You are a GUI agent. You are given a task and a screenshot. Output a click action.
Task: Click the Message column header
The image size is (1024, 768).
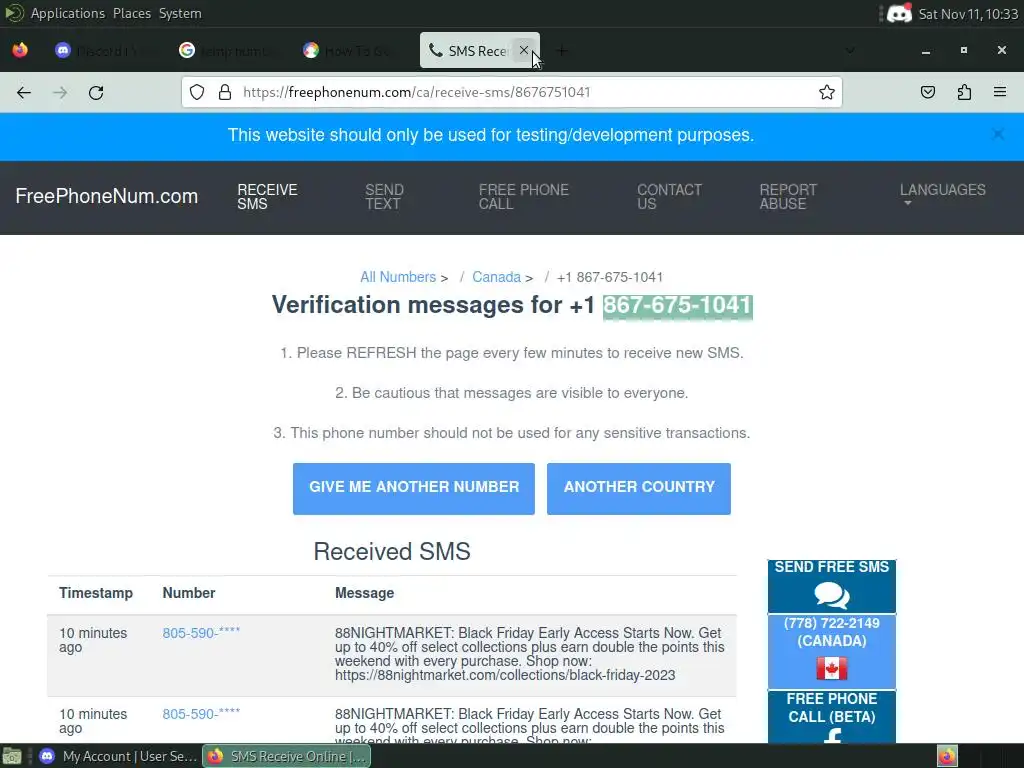364,593
